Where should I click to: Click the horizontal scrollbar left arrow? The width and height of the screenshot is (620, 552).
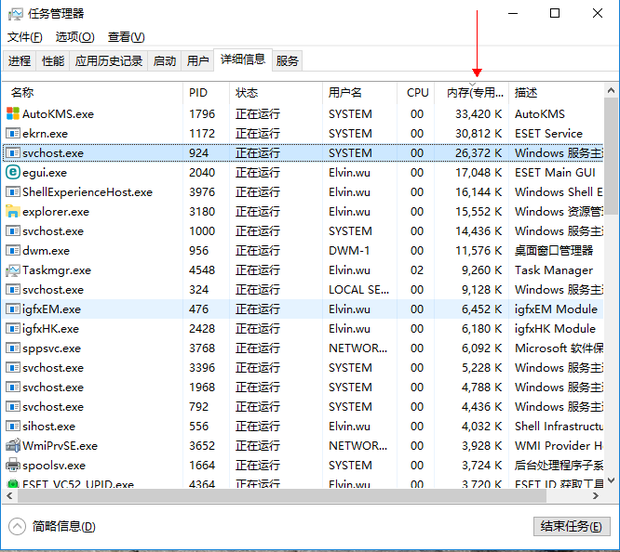pyautogui.click(x=9, y=495)
